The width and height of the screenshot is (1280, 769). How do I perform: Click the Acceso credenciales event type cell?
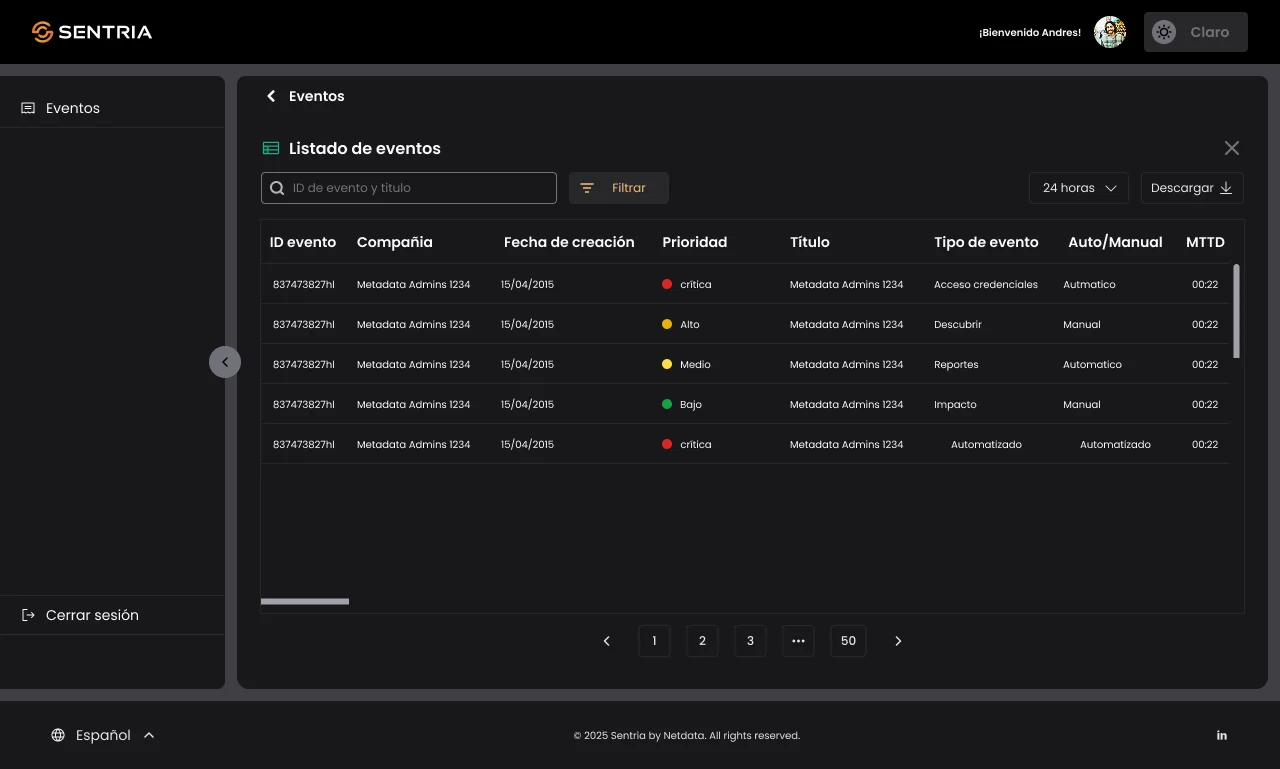click(x=986, y=284)
